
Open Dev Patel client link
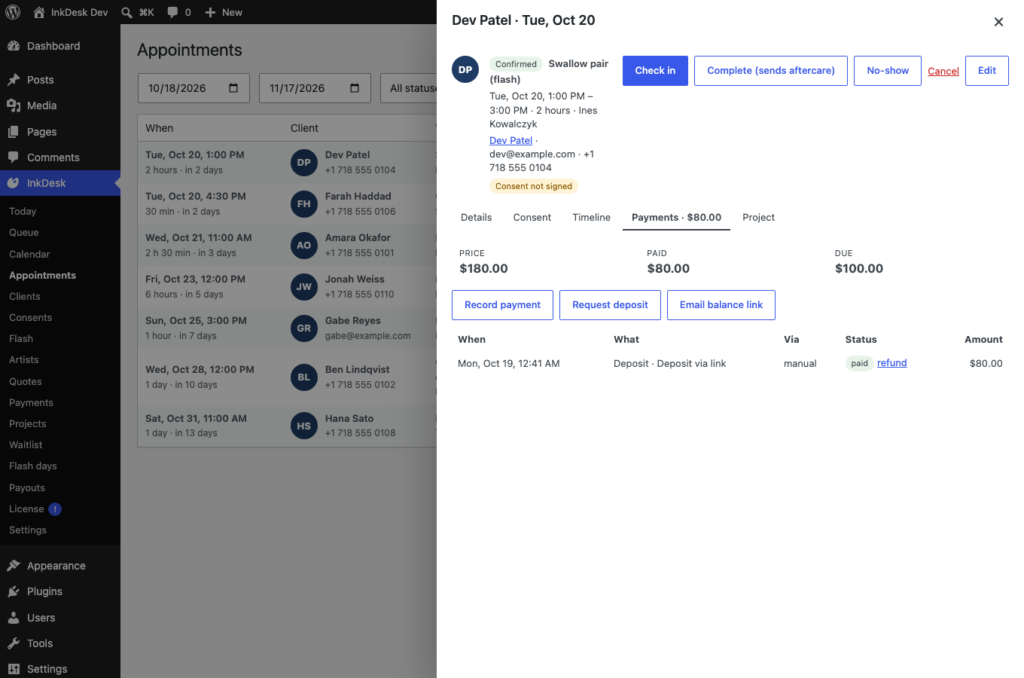coord(511,140)
